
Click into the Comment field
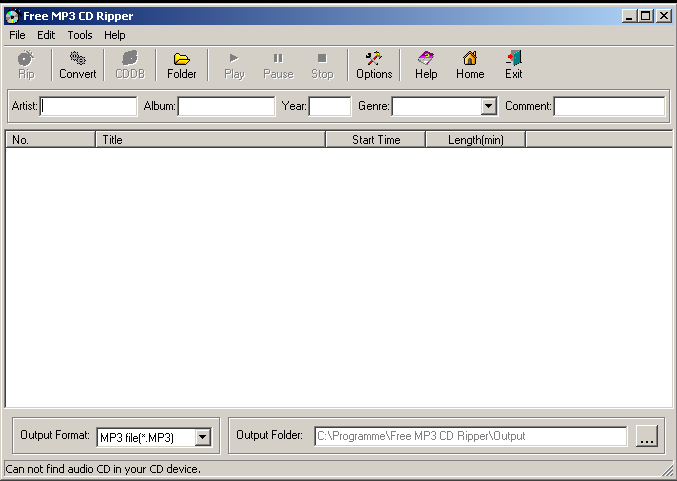(x=610, y=106)
